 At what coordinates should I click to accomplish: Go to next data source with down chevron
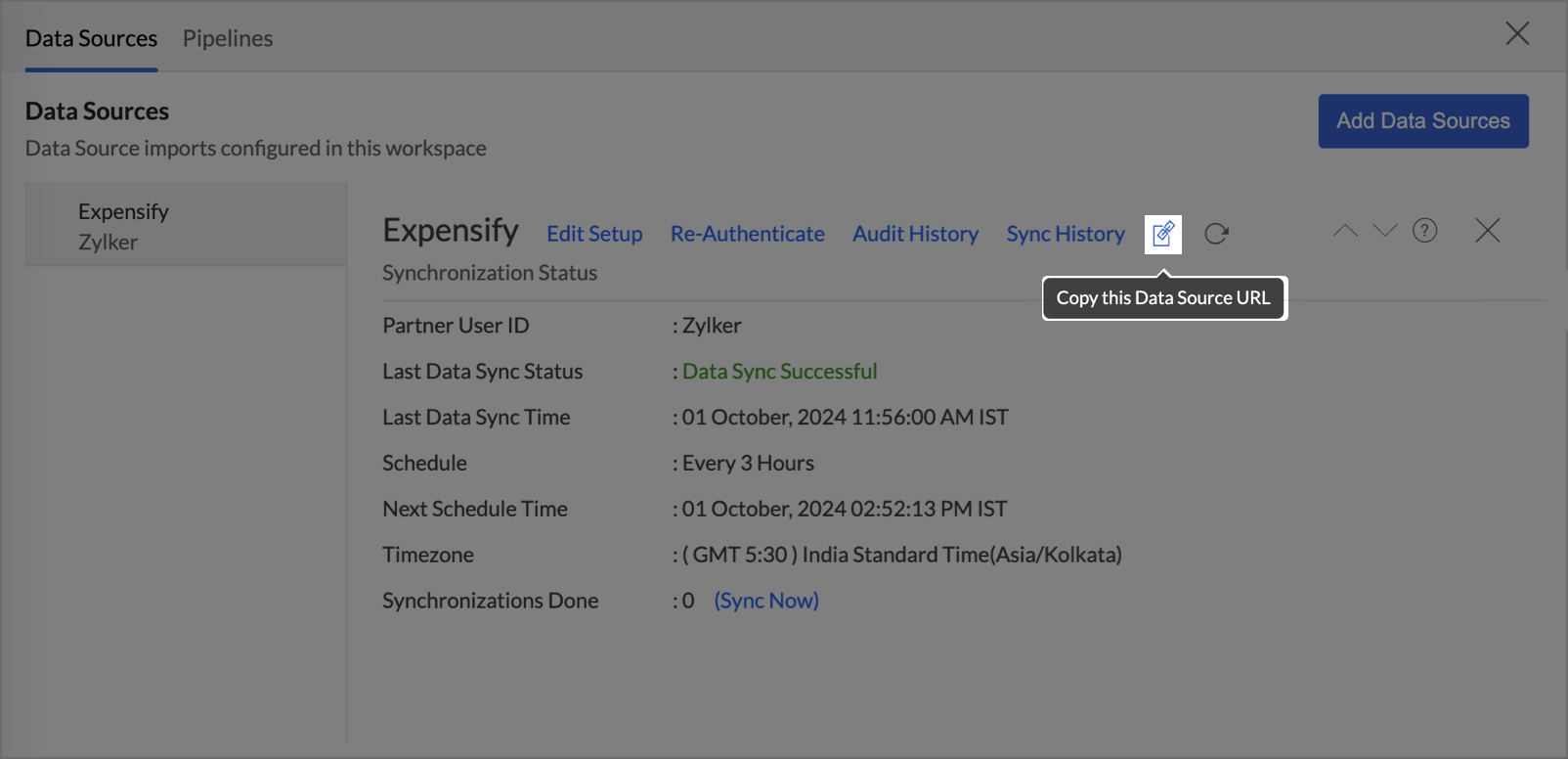tap(1384, 231)
